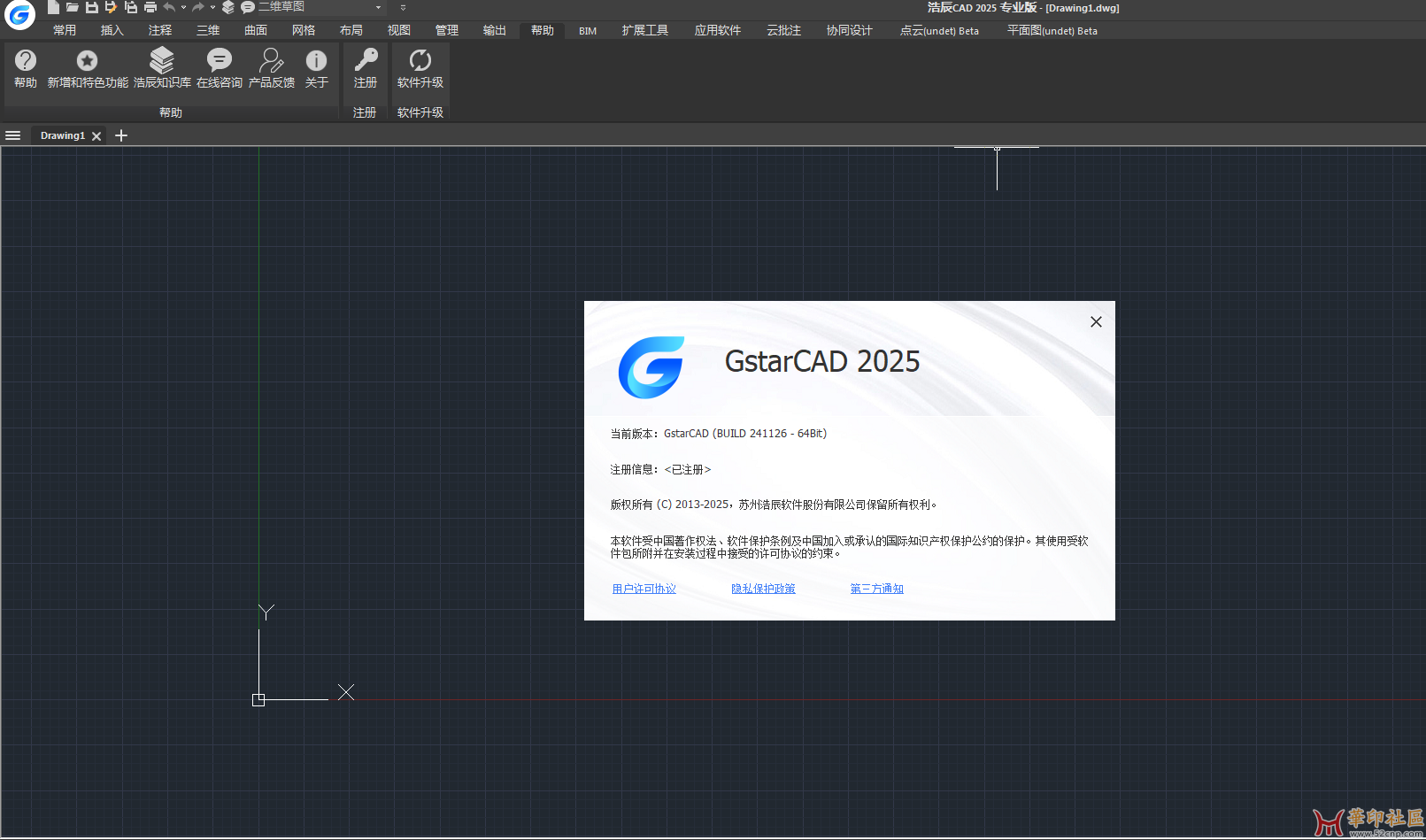This screenshot has width=1426, height=840.
Task: Click the GstarCAD logo in about dialog
Action: coord(651,366)
